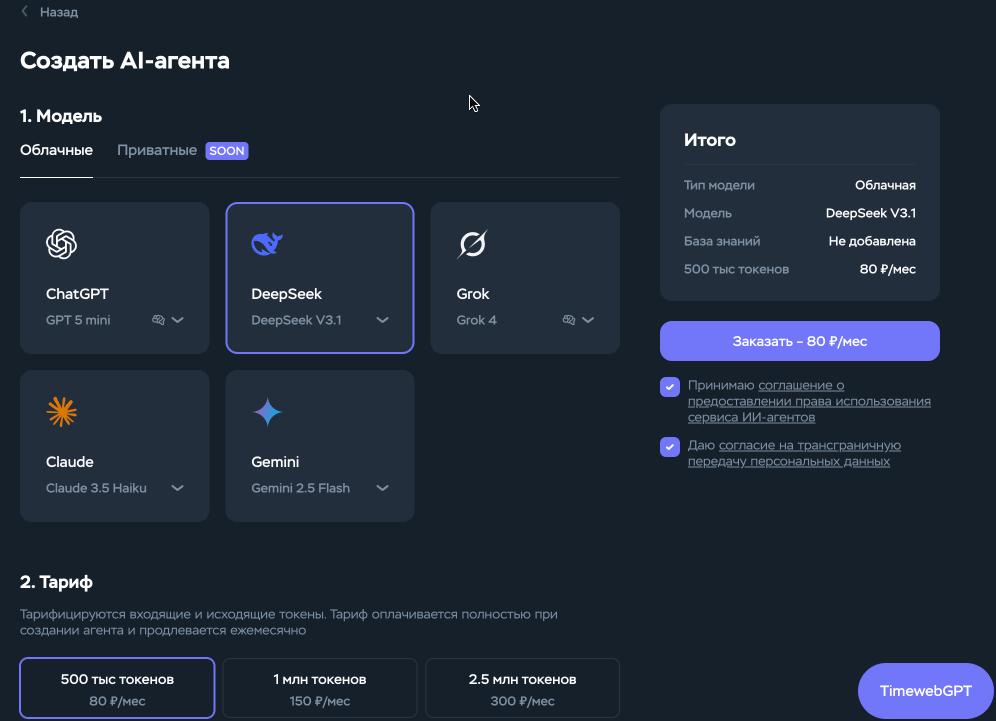996x721 pixels.
Task: Click the Модель label in summary
Action: (x=708, y=213)
